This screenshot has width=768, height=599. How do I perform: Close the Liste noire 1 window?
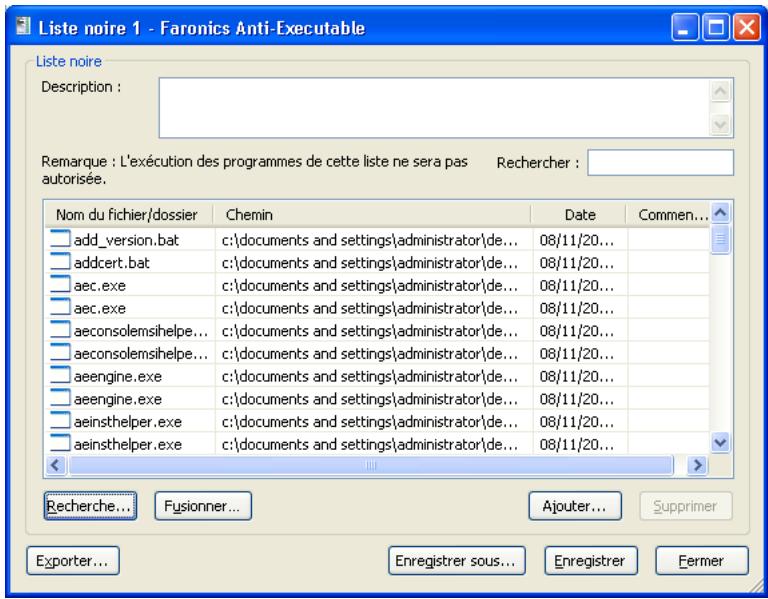coord(746,27)
